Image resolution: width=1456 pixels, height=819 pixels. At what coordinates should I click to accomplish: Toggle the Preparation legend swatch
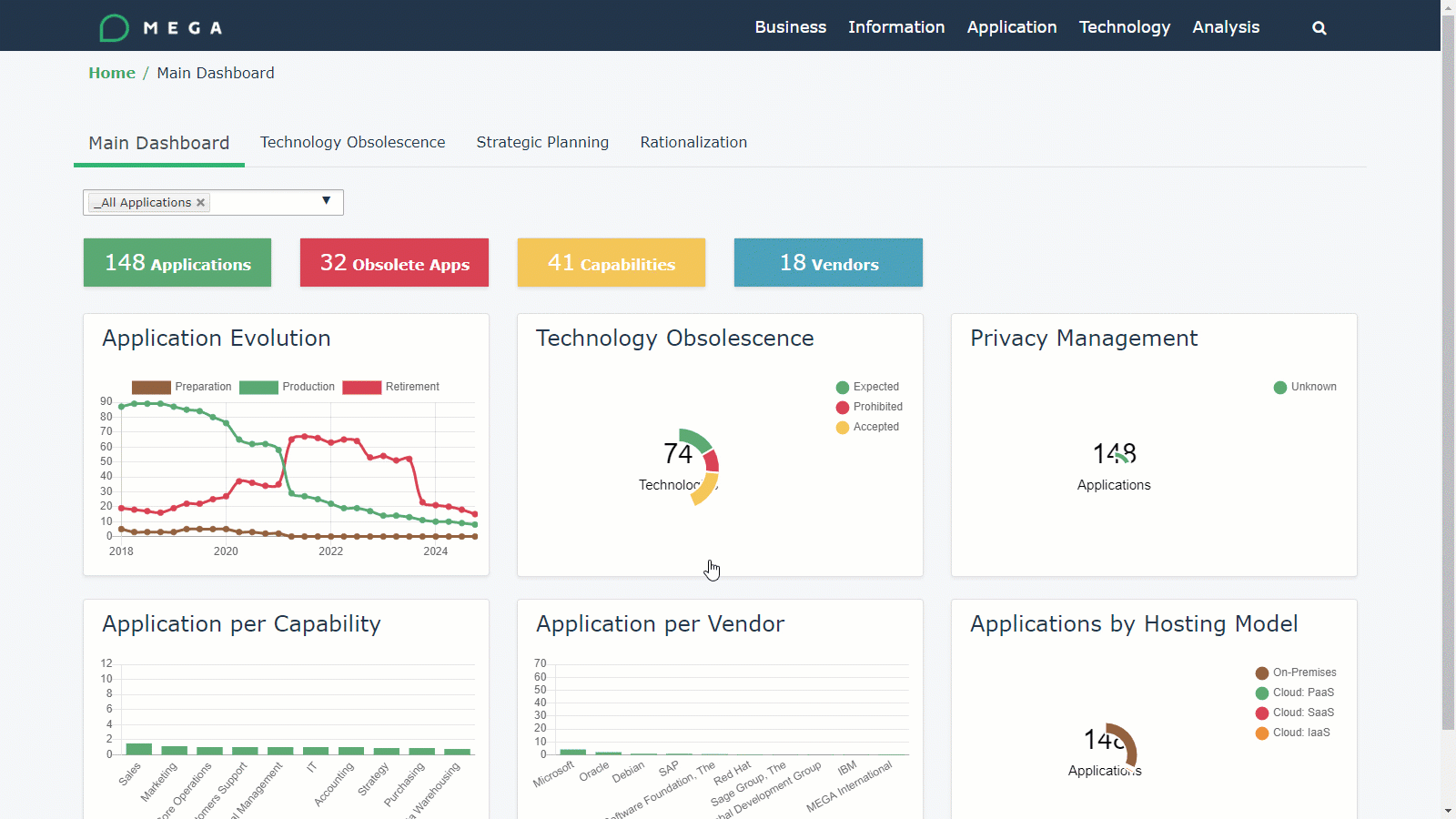[151, 388]
